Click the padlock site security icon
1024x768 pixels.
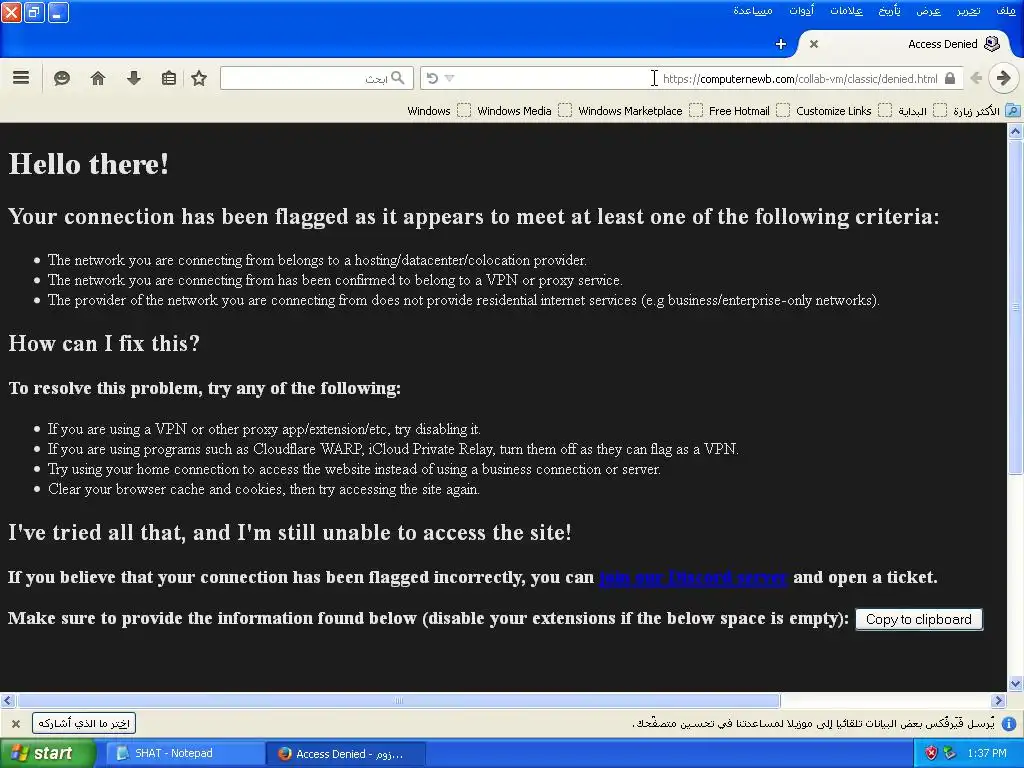(950, 78)
